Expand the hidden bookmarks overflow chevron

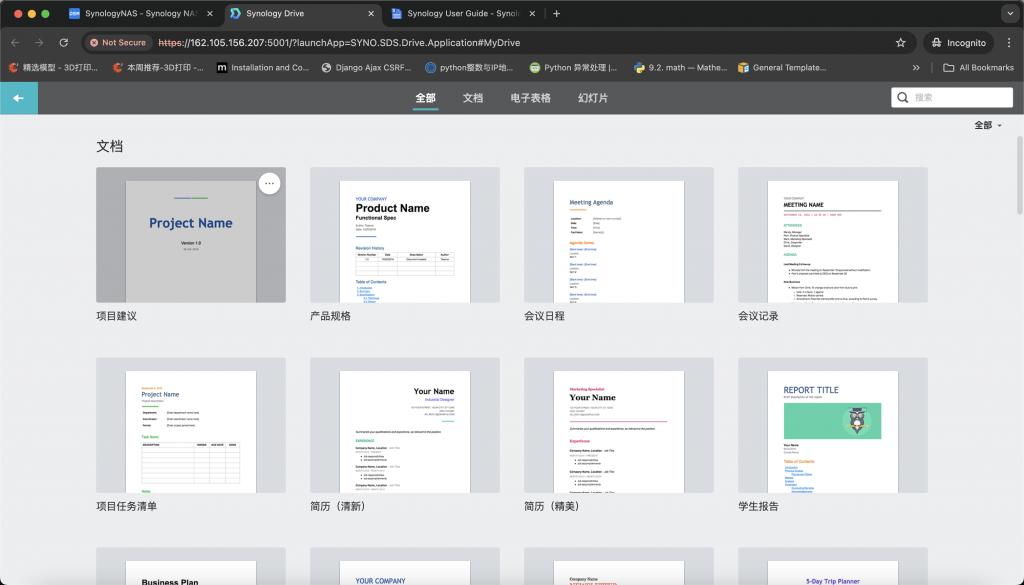coord(916,68)
